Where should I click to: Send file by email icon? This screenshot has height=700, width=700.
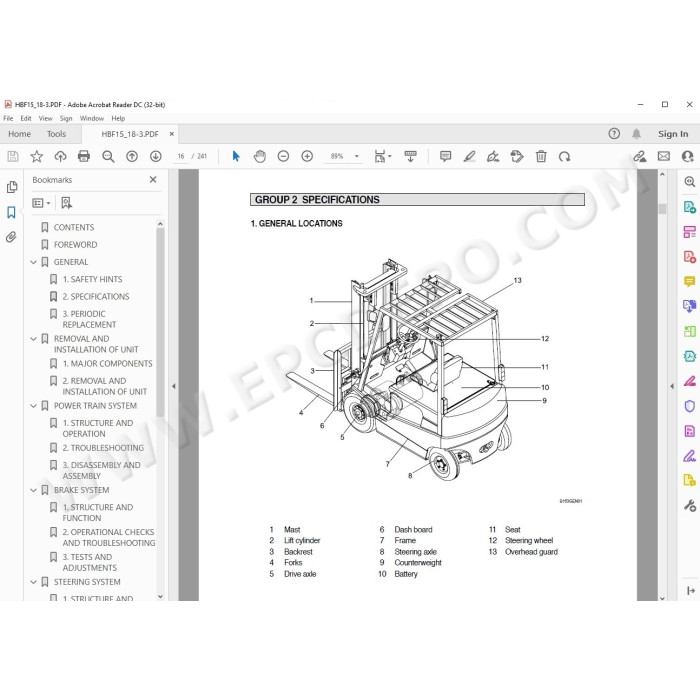point(664,156)
